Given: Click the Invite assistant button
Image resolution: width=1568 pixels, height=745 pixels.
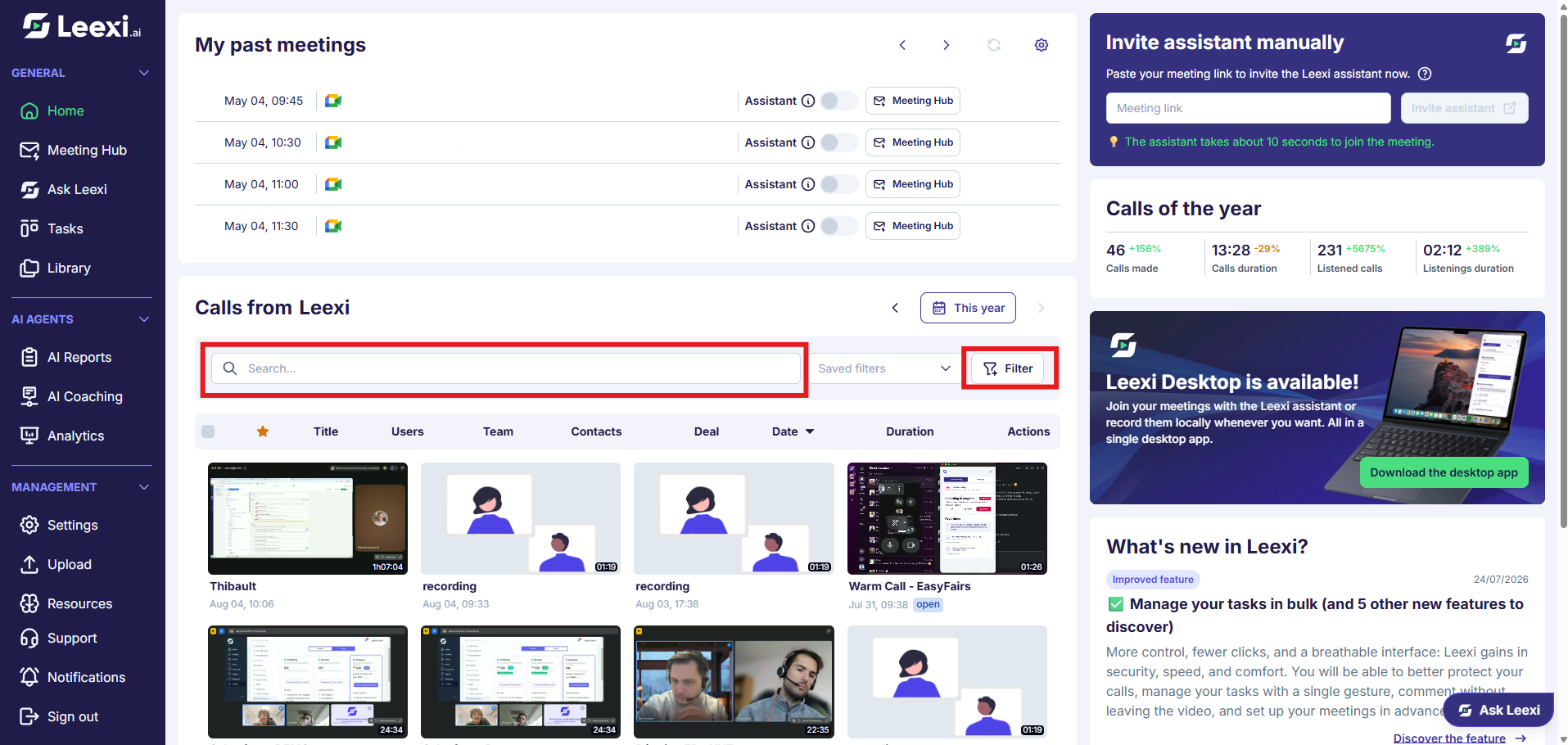Looking at the screenshot, I should click(x=1464, y=108).
